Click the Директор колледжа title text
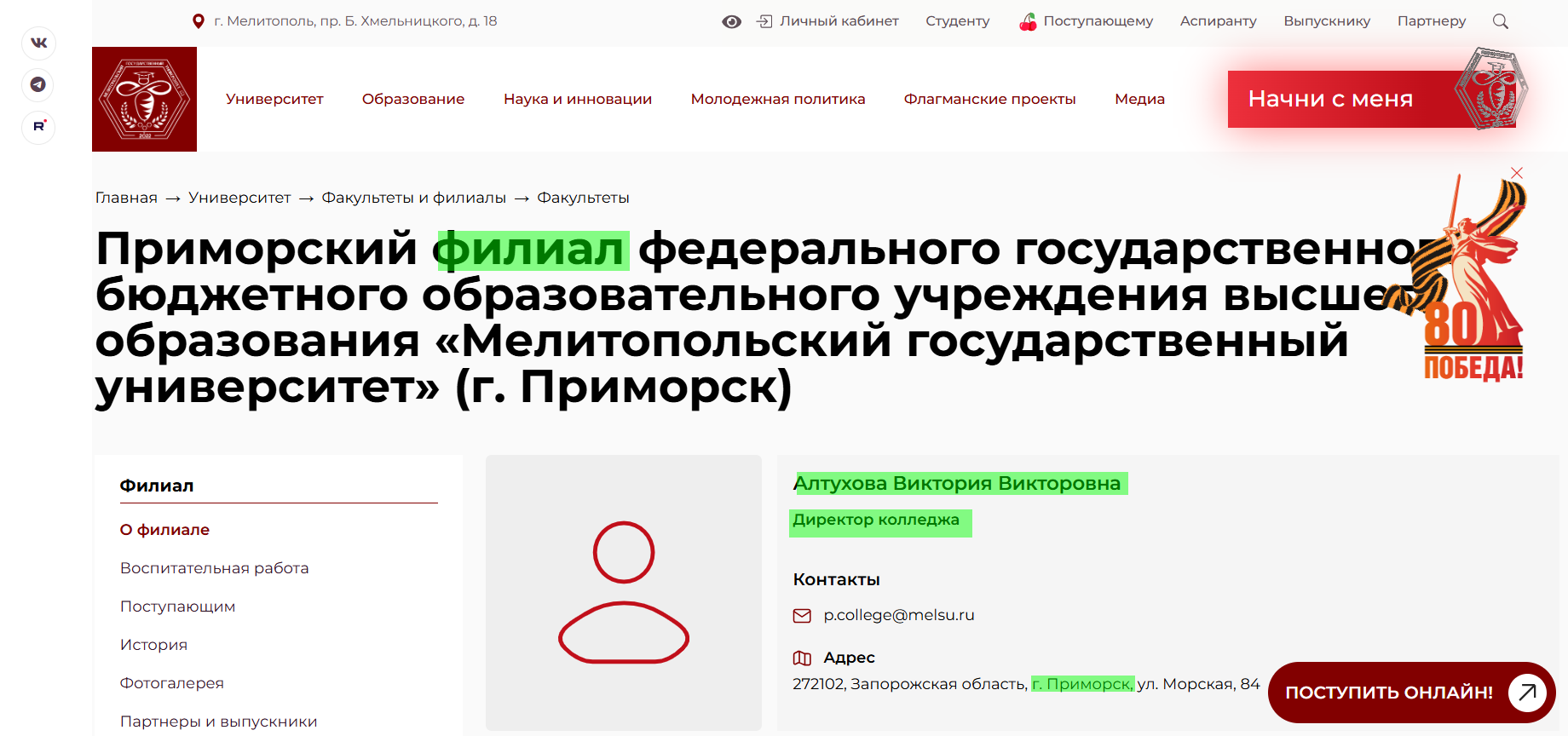Image resolution: width=1568 pixels, height=736 pixels. [876, 520]
